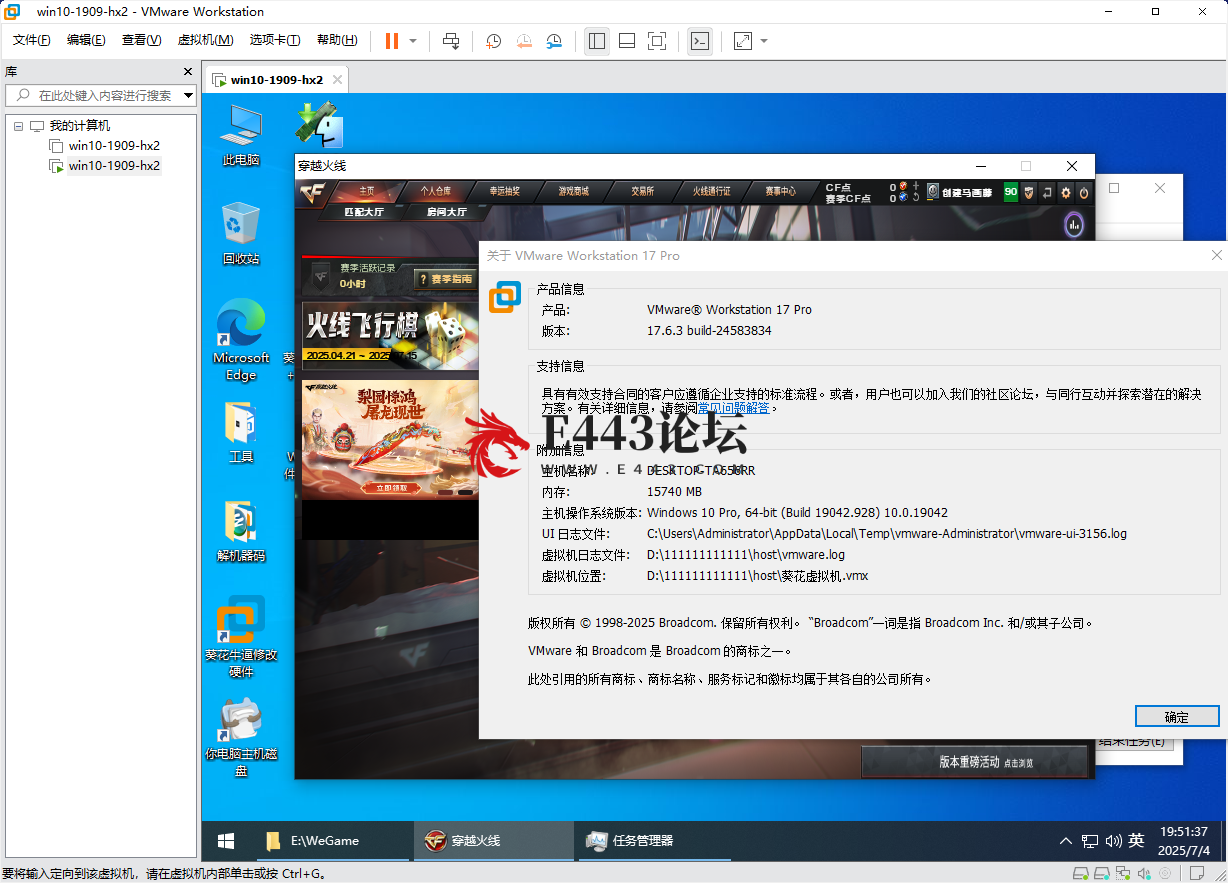Close the win10-1909-hx2 tab

(x=338, y=80)
